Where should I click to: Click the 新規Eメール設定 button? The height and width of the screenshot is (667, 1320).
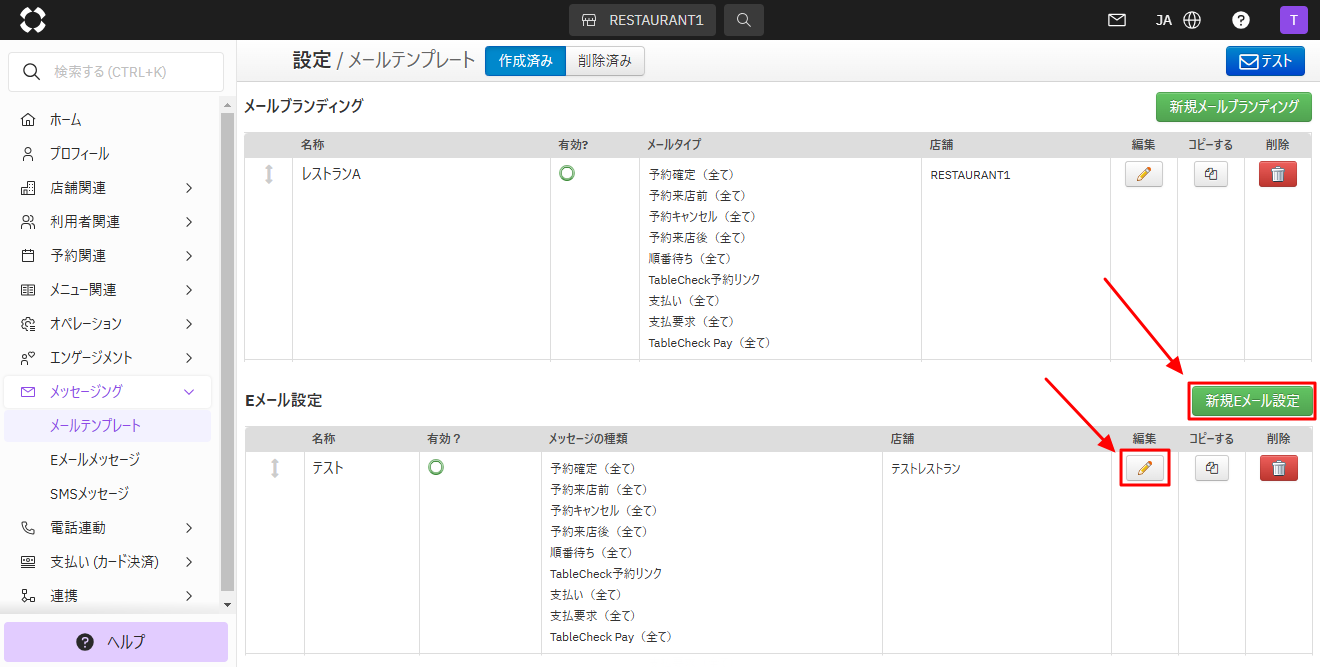tap(1252, 401)
